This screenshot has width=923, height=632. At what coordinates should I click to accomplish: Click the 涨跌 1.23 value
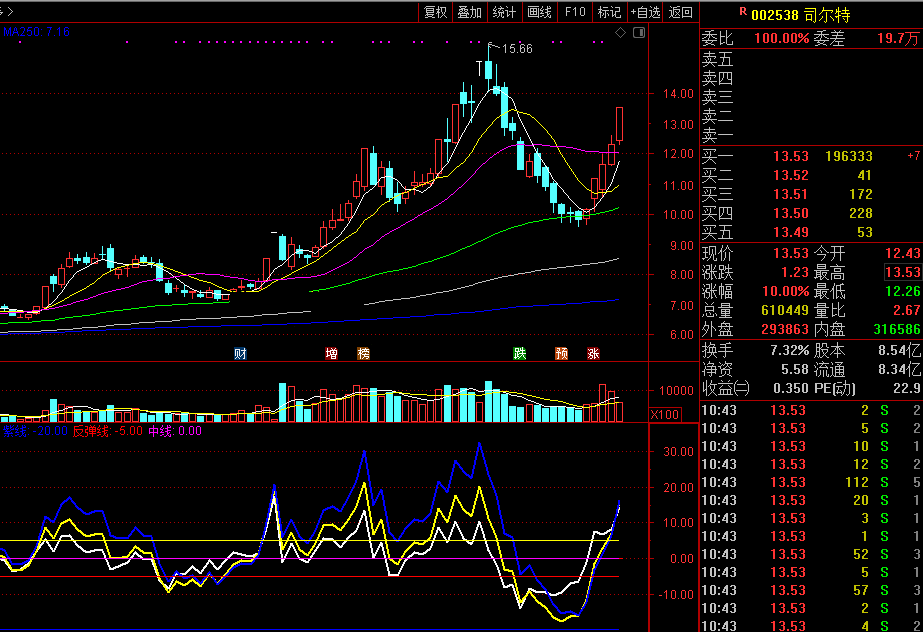795,272
